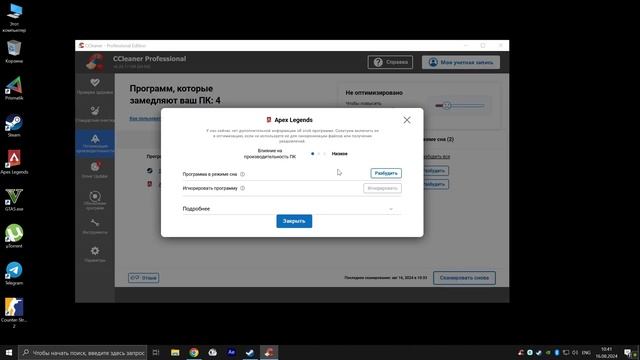Image resolution: width=640 pixels, height=360 pixels.
Task: Click the Apex Legends icon in dialog title
Action: (269, 120)
